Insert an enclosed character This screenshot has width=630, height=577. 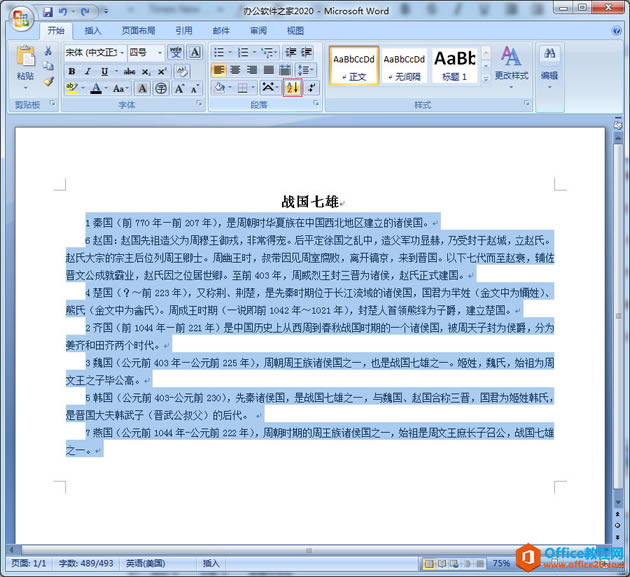point(161,88)
